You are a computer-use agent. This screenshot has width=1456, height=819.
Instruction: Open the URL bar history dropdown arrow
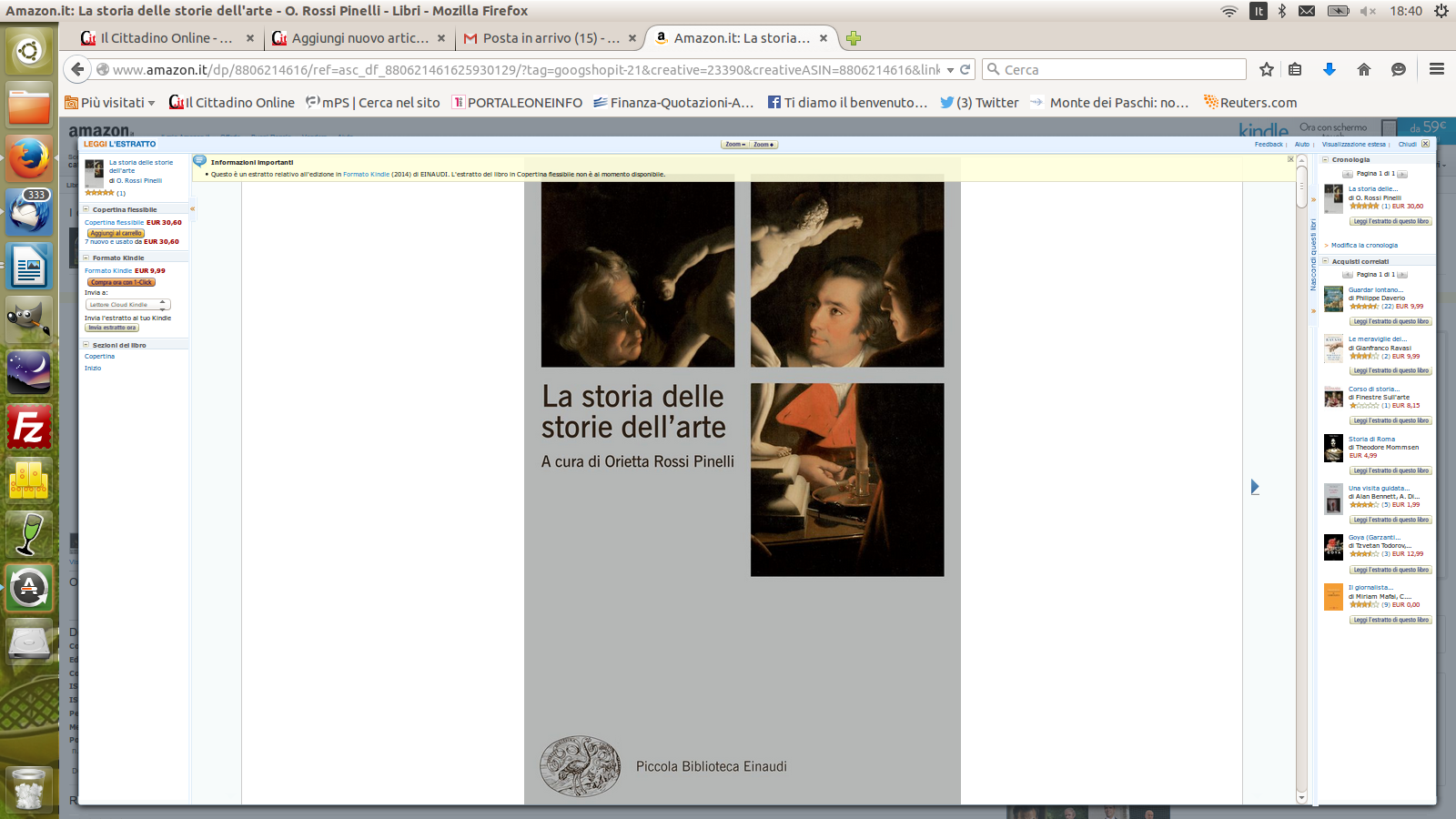[950, 70]
